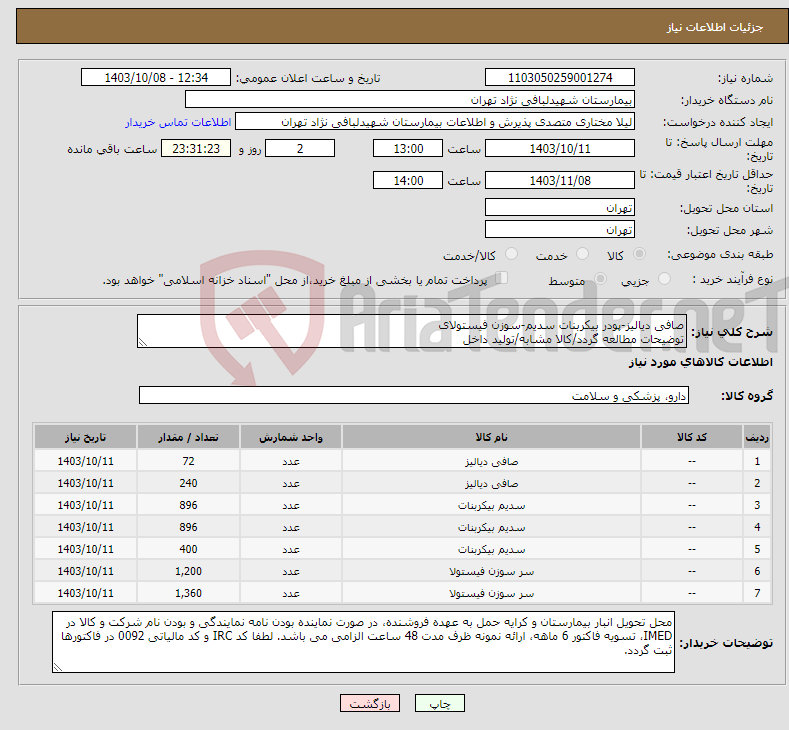The height and width of the screenshot is (730, 789).
Task: Toggle the اسناد خزانه اسلامی payment checkbox
Action: [502, 278]
